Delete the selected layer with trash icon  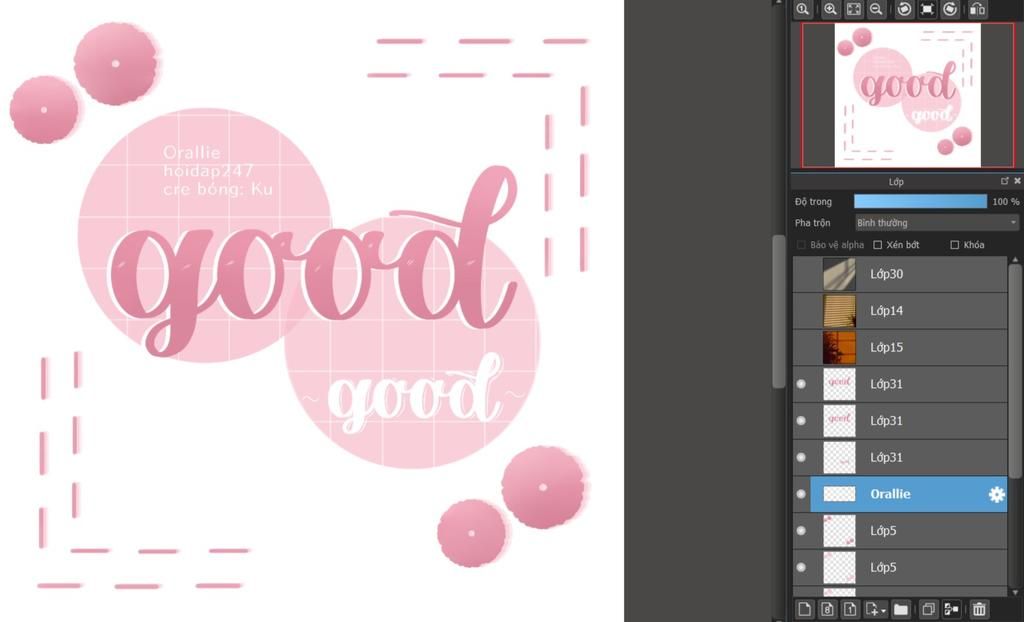978,610
